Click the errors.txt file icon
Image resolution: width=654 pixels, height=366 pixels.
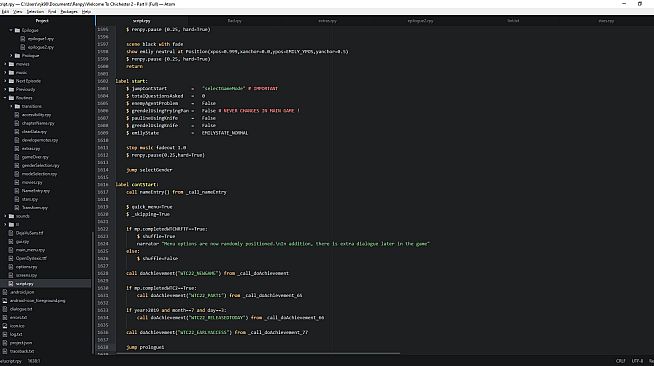pyautogui.click(x=5, y=317)
